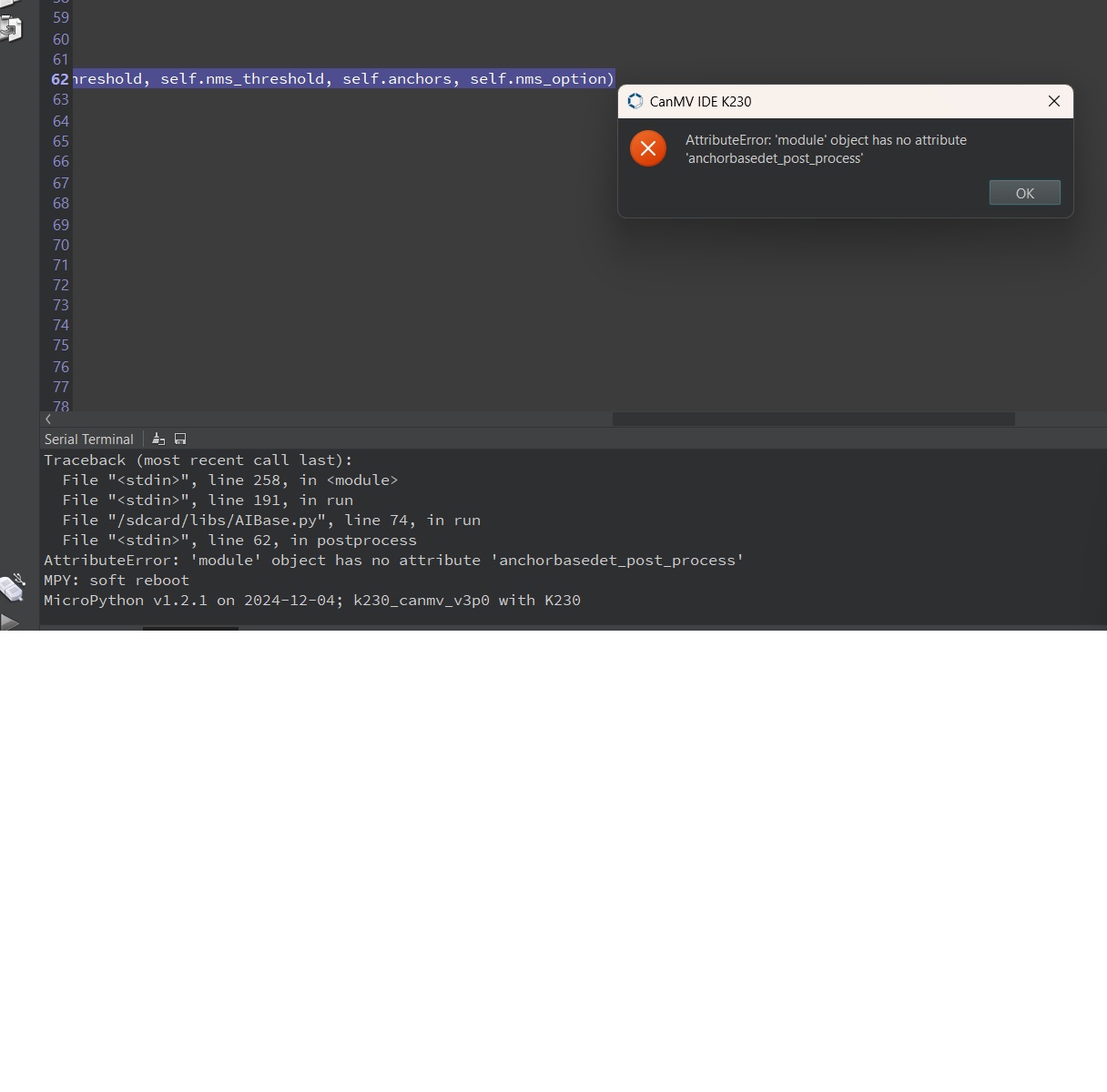
Task: Click the AIBase.py traceback line in terminal
Action: [271, 521]
